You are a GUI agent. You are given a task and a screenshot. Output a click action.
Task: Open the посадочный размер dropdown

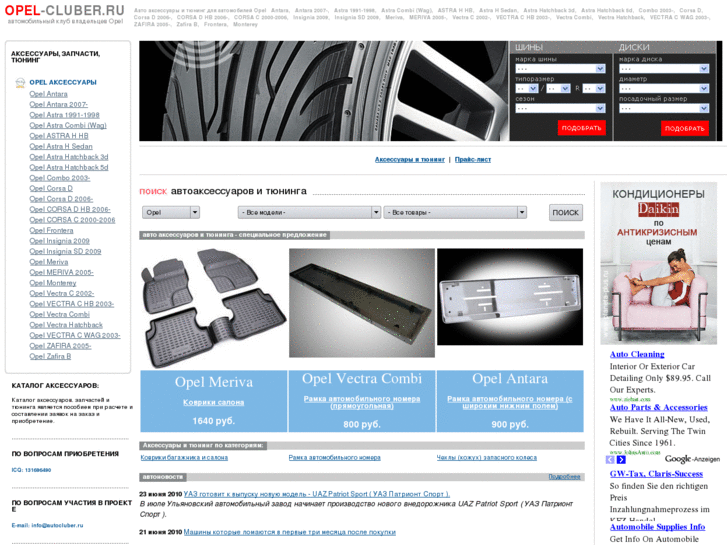tap(664, 109)
